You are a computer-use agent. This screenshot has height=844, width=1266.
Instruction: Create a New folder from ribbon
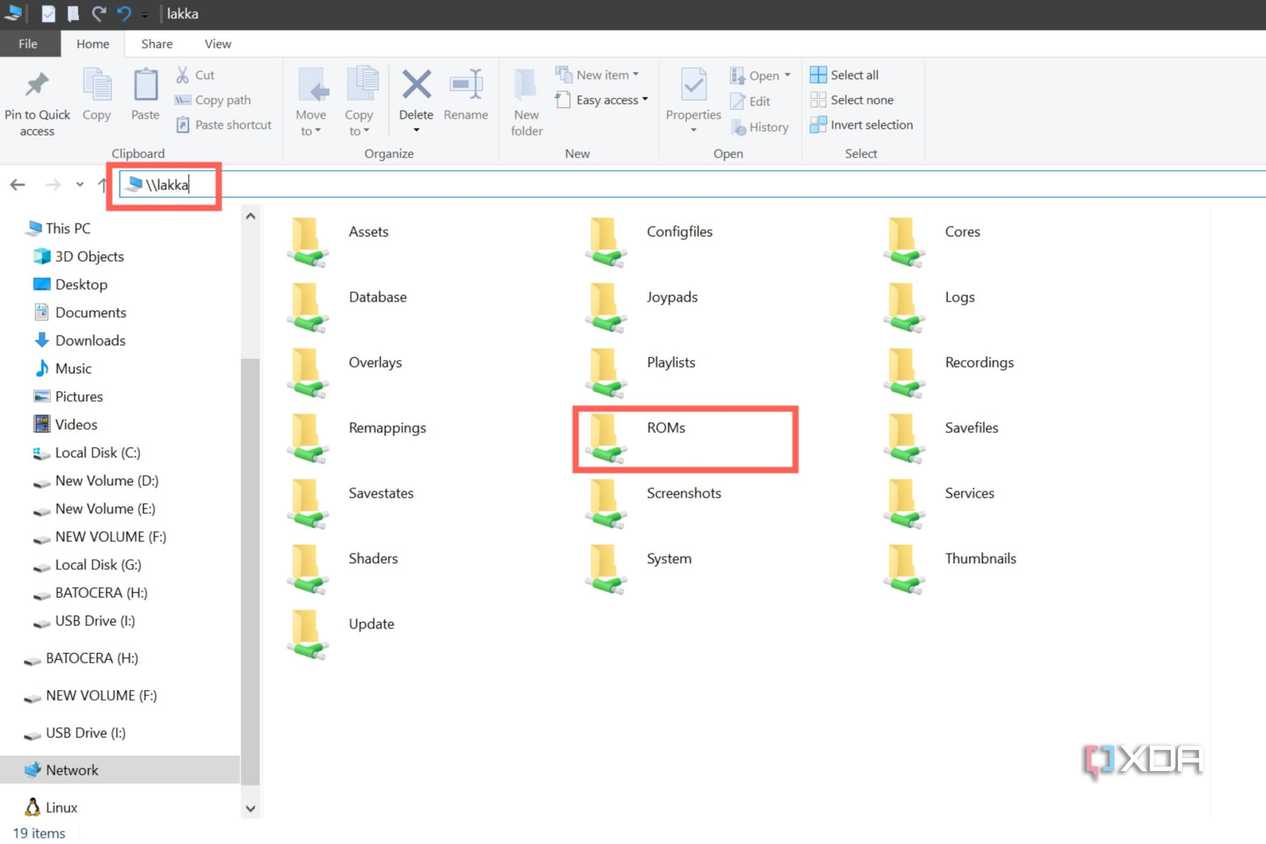click(x=527, y=102)
